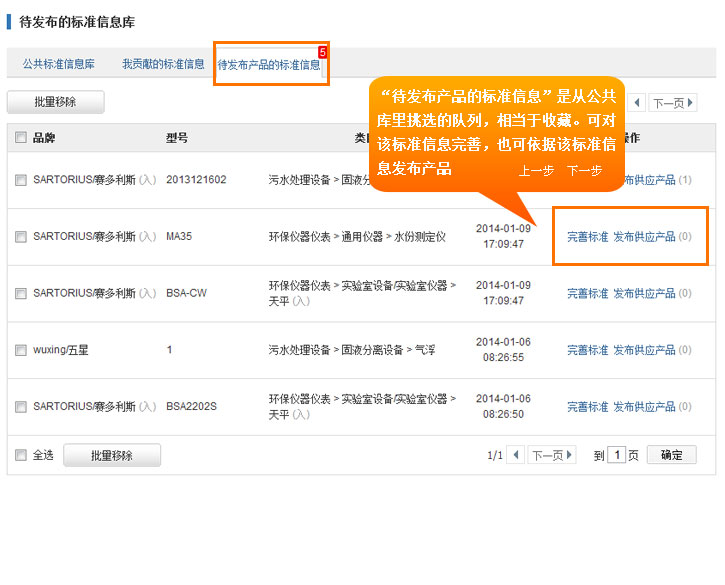Image resolution: width=725 pixels, height=585 pixels.
Task: Click the previous page arrow in bottom pagination
Action: pyautogui.click(x=516, y=455)
